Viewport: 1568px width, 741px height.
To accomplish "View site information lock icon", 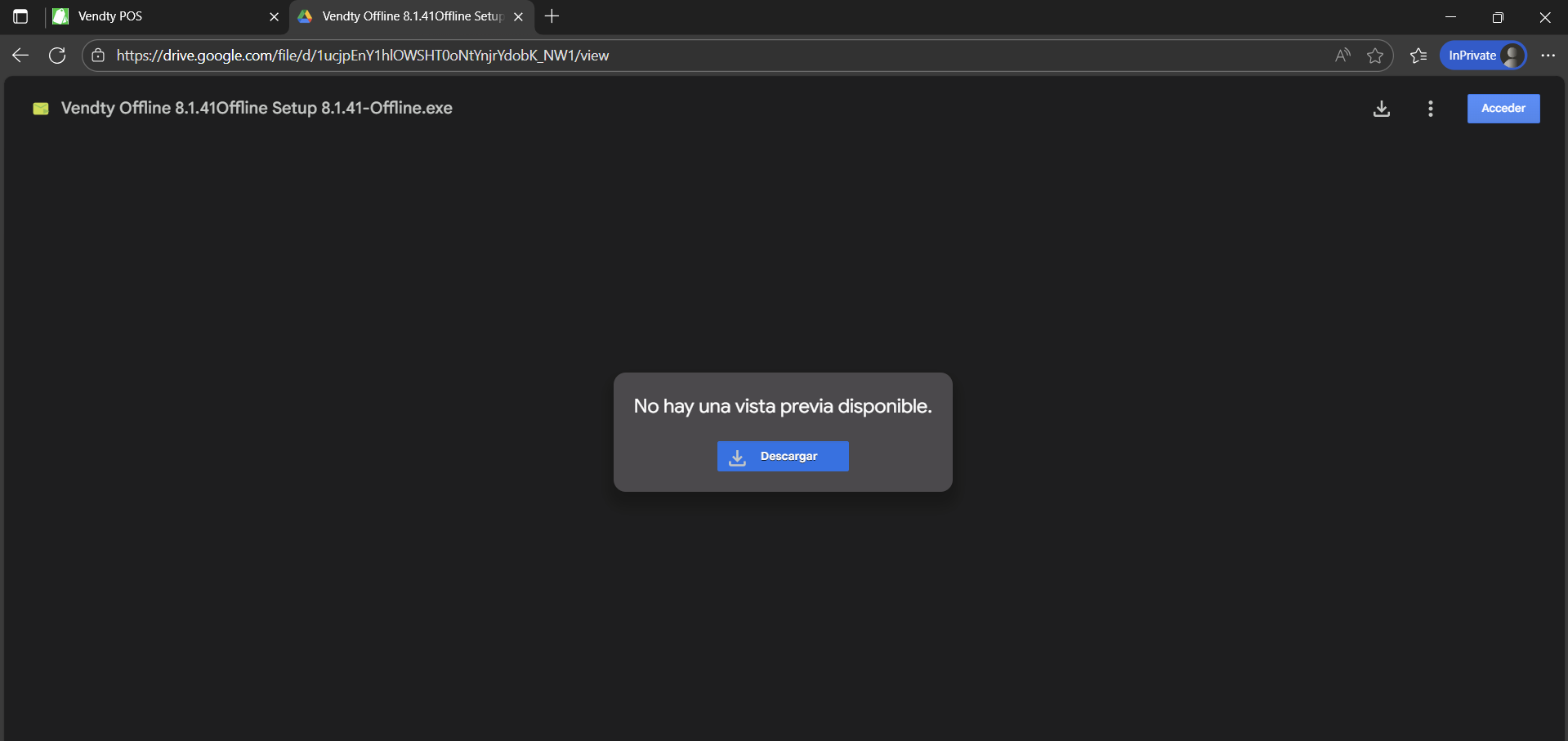I will coord(98,56).
